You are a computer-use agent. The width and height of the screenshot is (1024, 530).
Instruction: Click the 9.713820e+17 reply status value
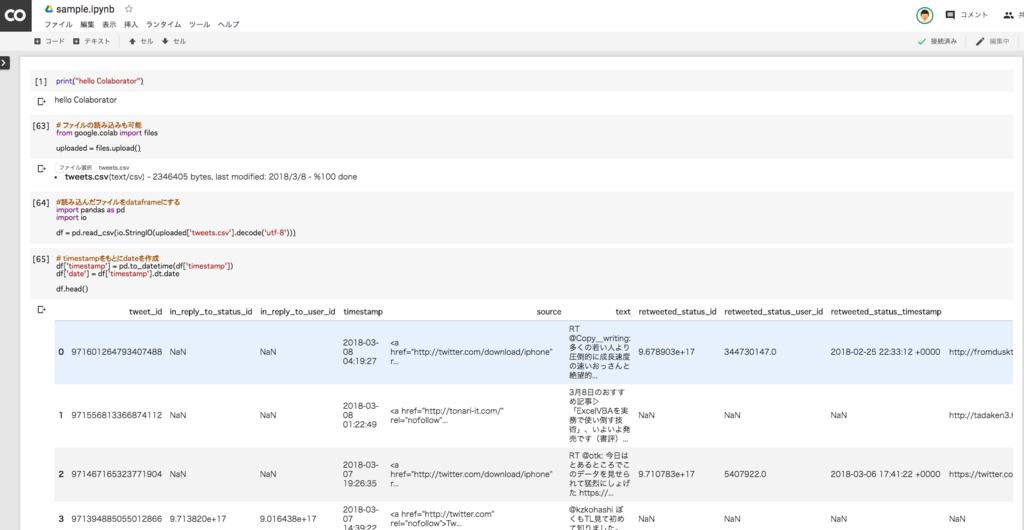[198, 519]
